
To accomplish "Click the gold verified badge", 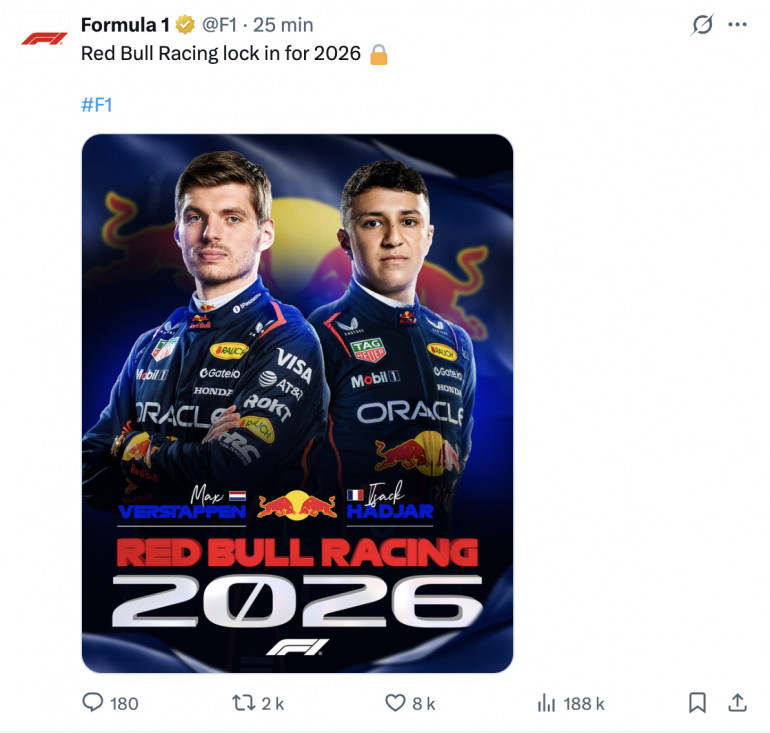I will coord(185,25).
